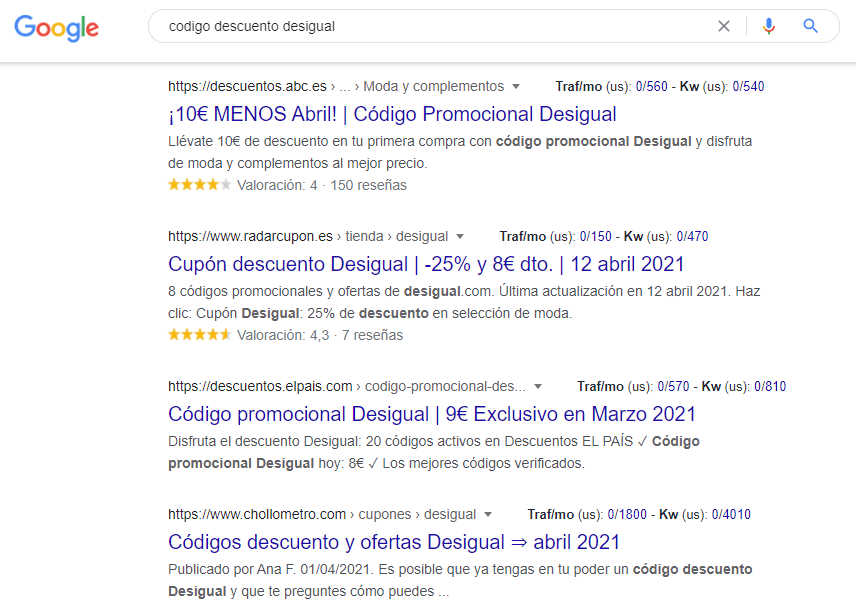Click the star rating with 7 reseñas

[200, 335]
